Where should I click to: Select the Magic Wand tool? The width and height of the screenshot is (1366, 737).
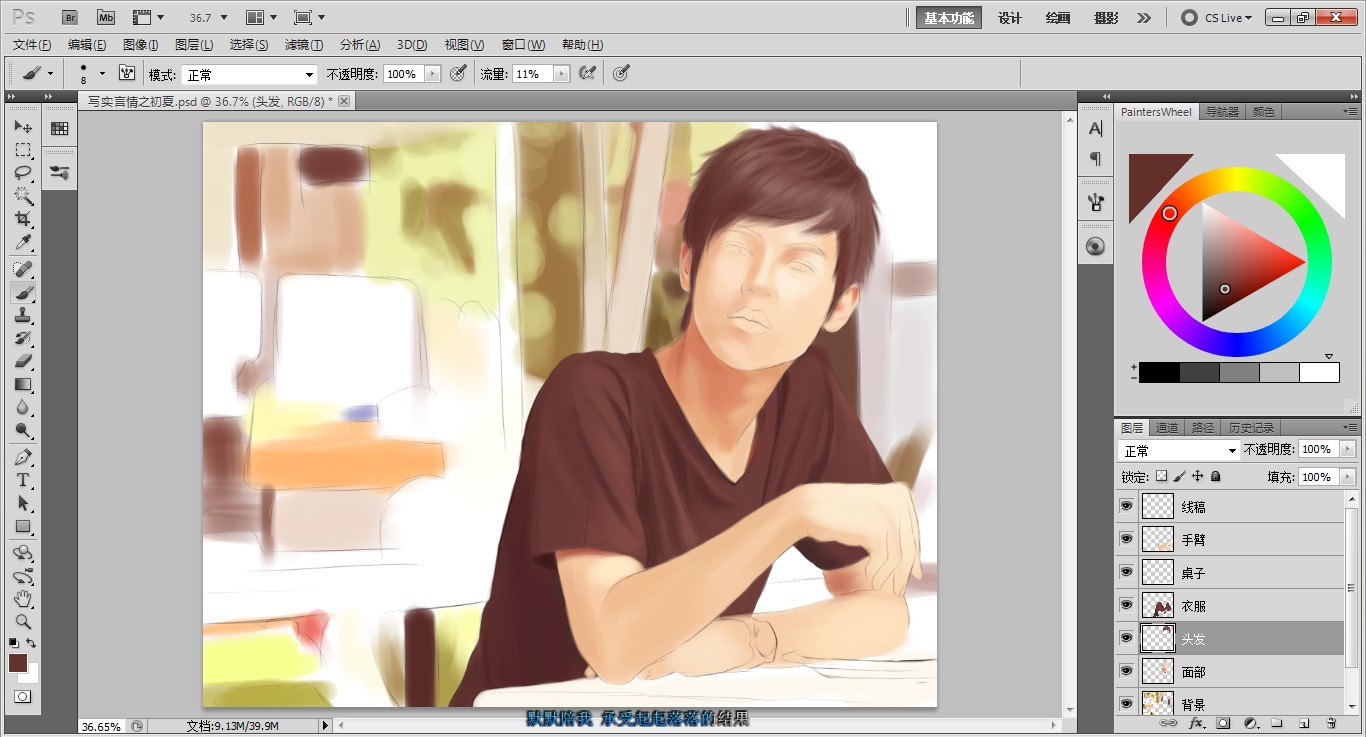23,196
